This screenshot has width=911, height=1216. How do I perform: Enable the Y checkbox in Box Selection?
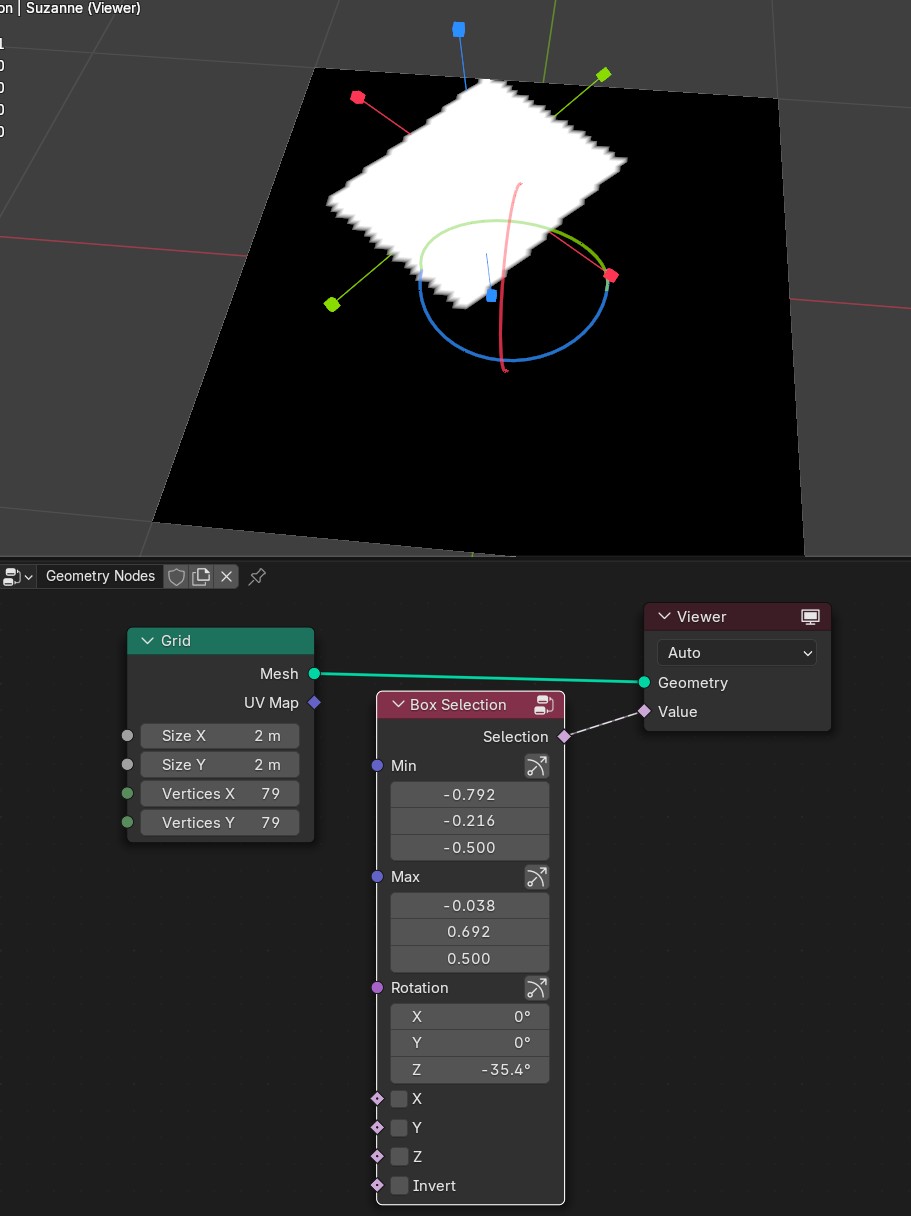click(x=399, y=1128)
